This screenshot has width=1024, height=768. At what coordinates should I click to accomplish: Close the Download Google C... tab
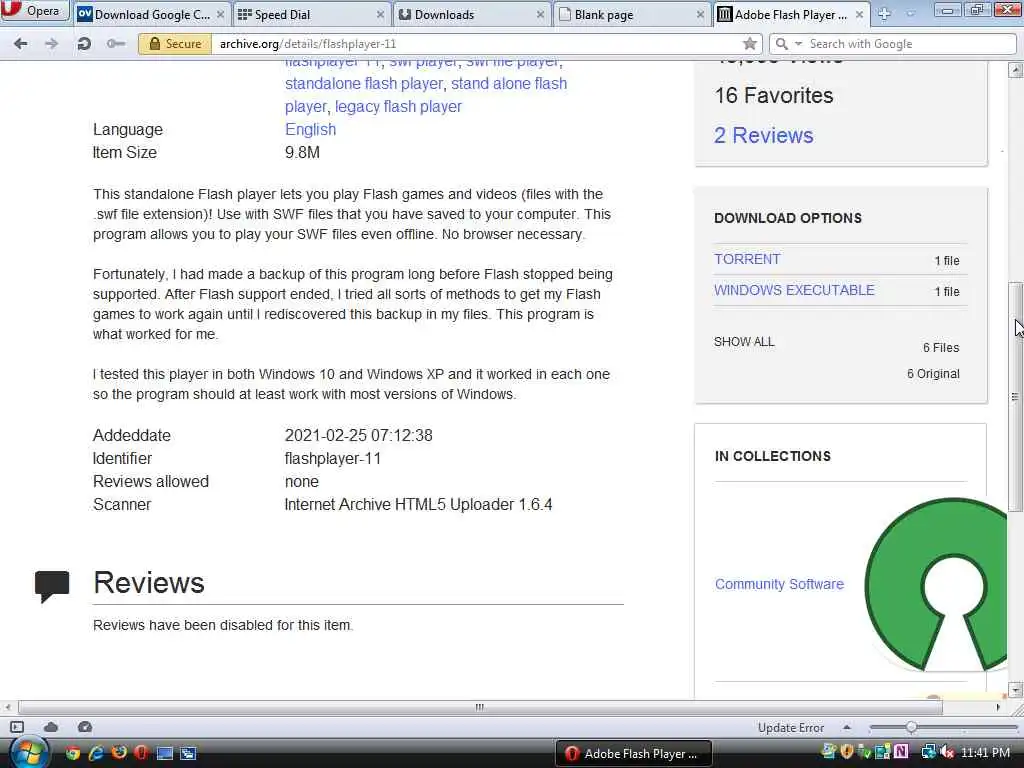click(221, 14)
